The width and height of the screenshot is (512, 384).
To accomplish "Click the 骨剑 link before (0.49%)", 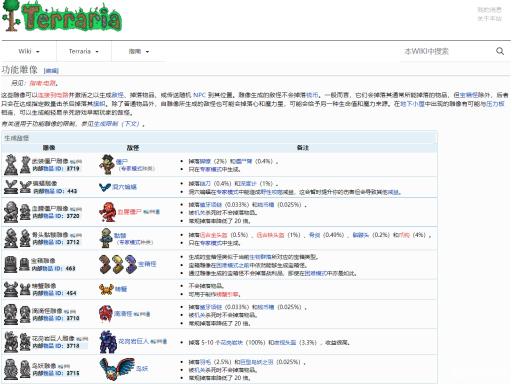I will click(x=315, y=235).
